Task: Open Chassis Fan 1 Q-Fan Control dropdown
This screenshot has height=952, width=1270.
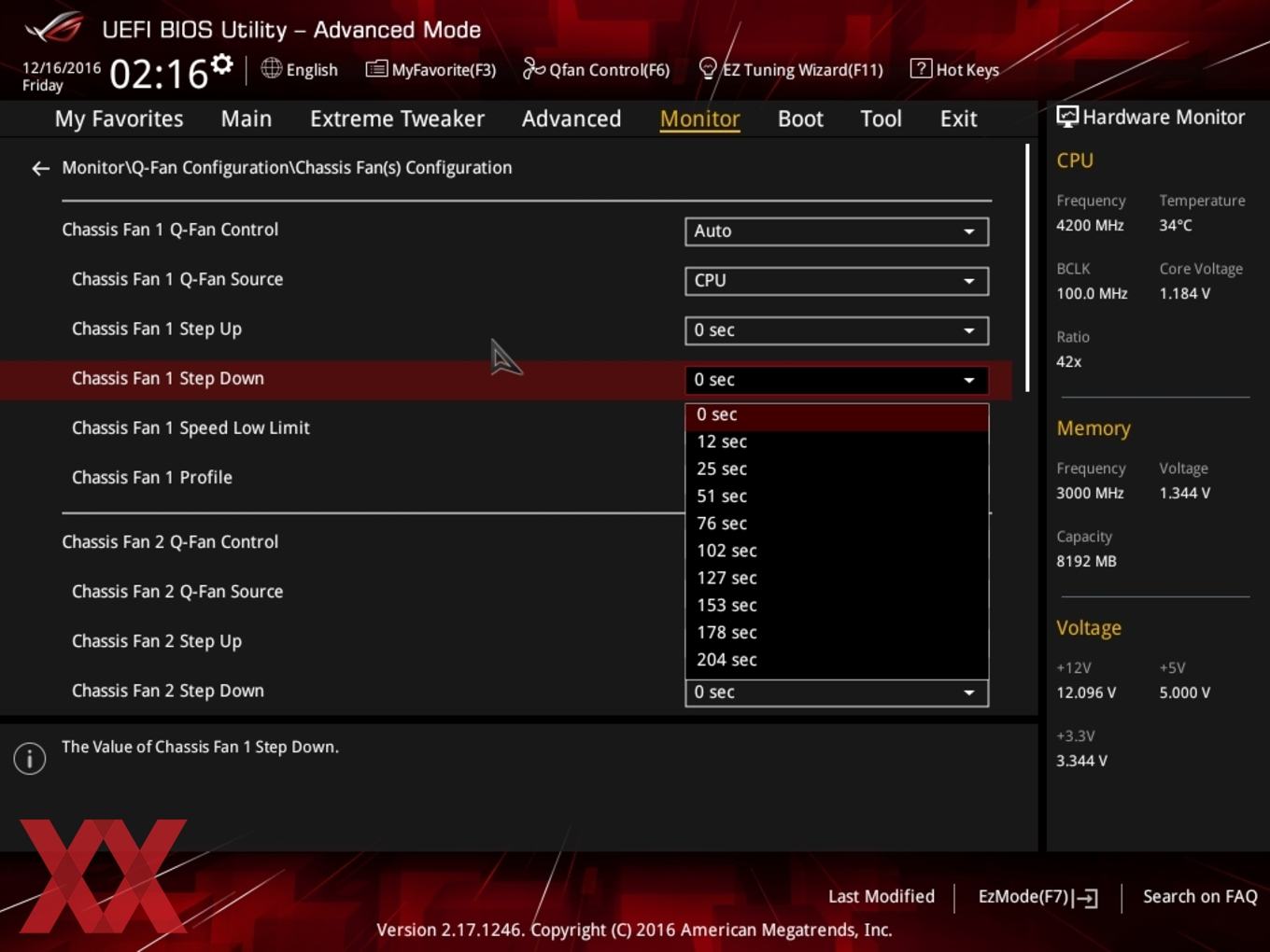Action: (837, 231)
